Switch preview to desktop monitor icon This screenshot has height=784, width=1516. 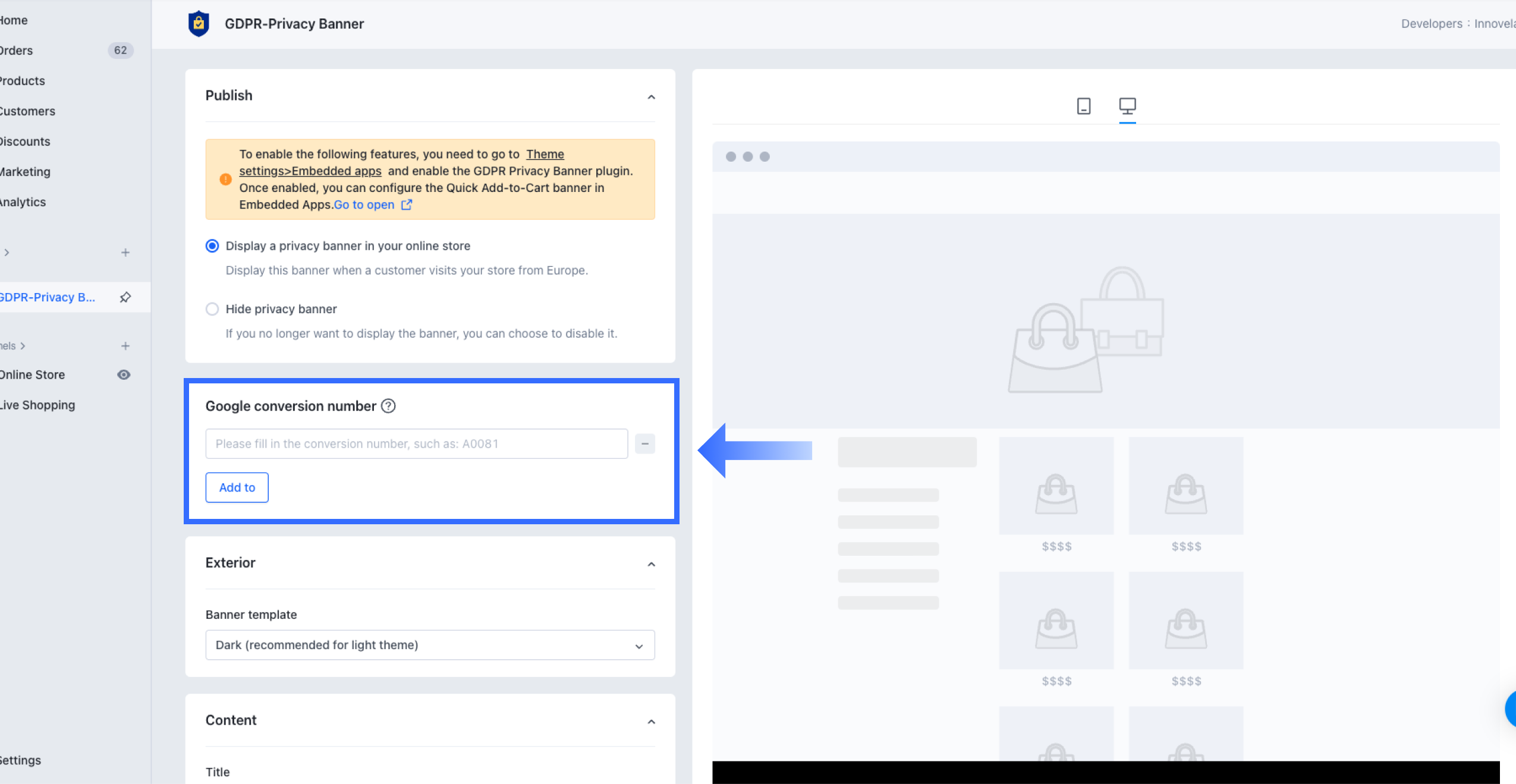[x=1127, y=106]
